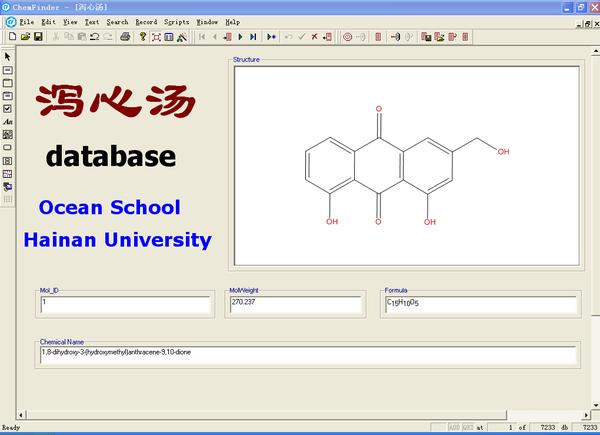Advance to the next record
The width and height of the screenshot is (600, 435).
click(x=240, y=37)
